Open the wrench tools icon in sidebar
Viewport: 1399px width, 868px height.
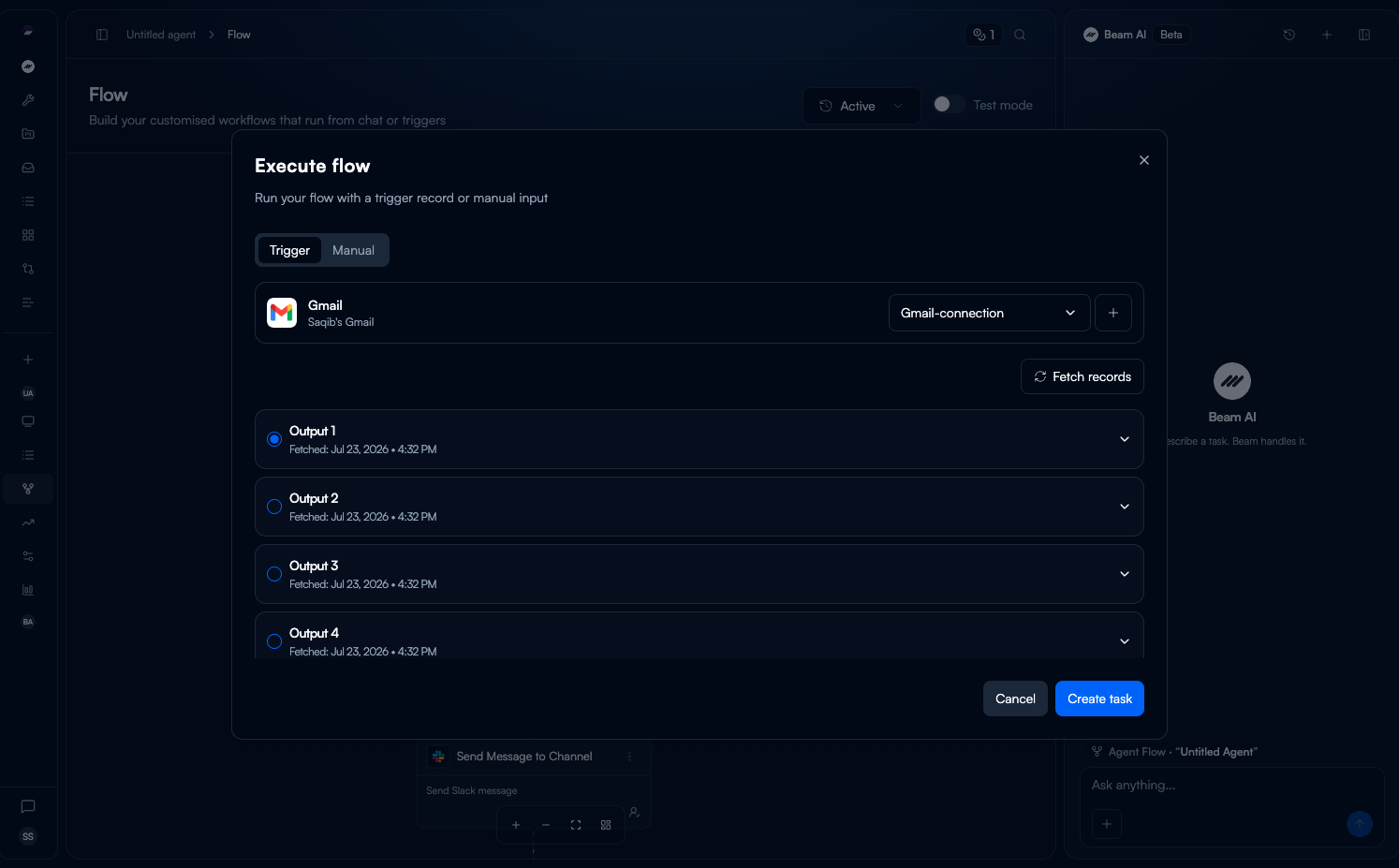(28, 100)
